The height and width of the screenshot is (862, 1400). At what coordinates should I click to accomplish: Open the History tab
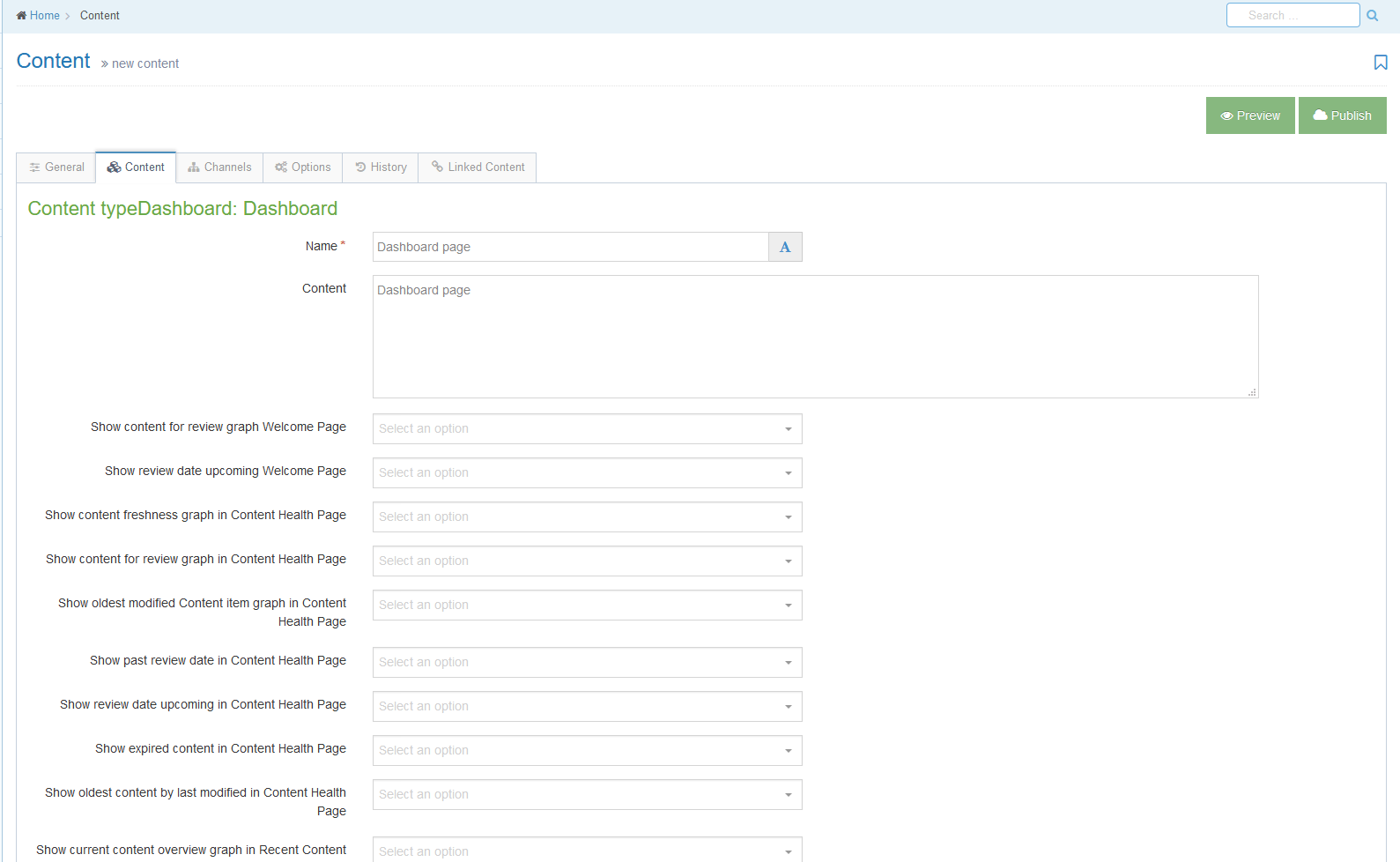[381, 167]
